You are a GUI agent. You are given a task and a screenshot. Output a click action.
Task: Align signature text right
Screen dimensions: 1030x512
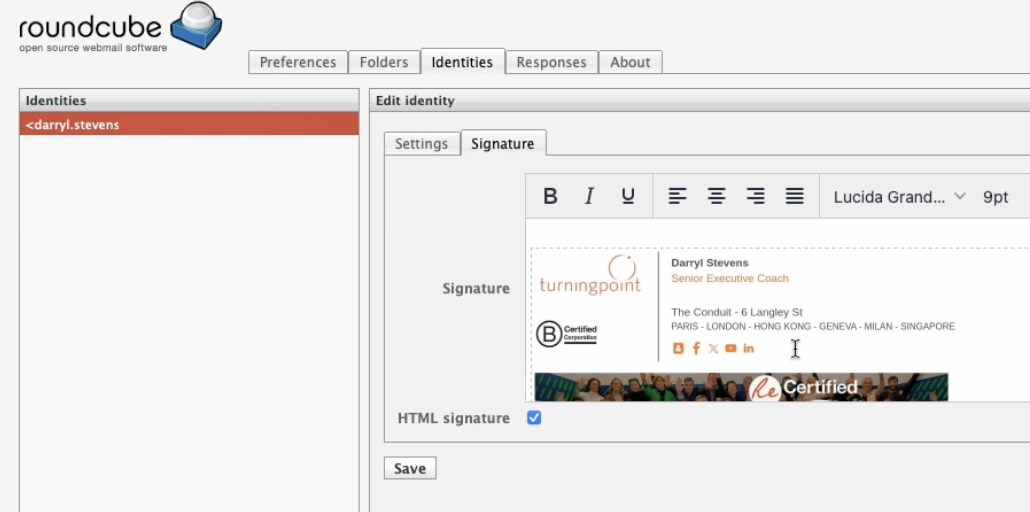755,196
